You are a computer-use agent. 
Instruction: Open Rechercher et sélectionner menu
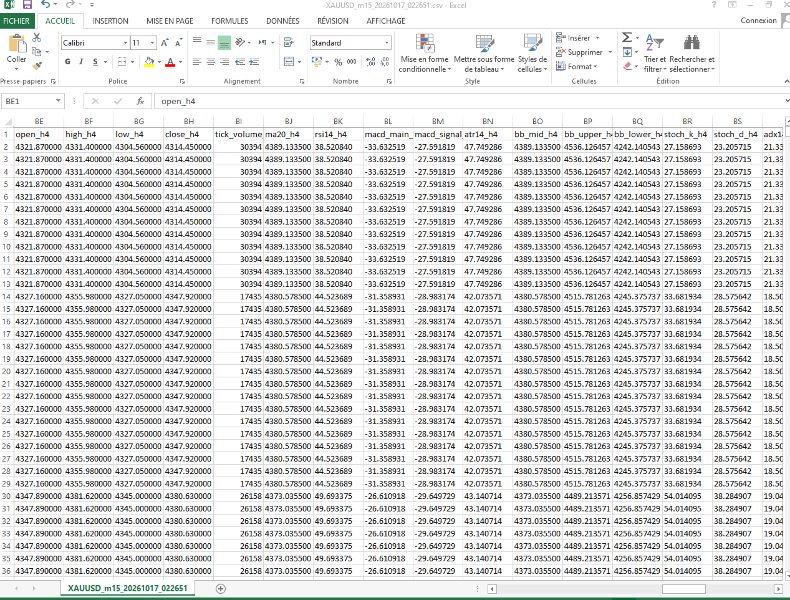[x=692, y=53]
